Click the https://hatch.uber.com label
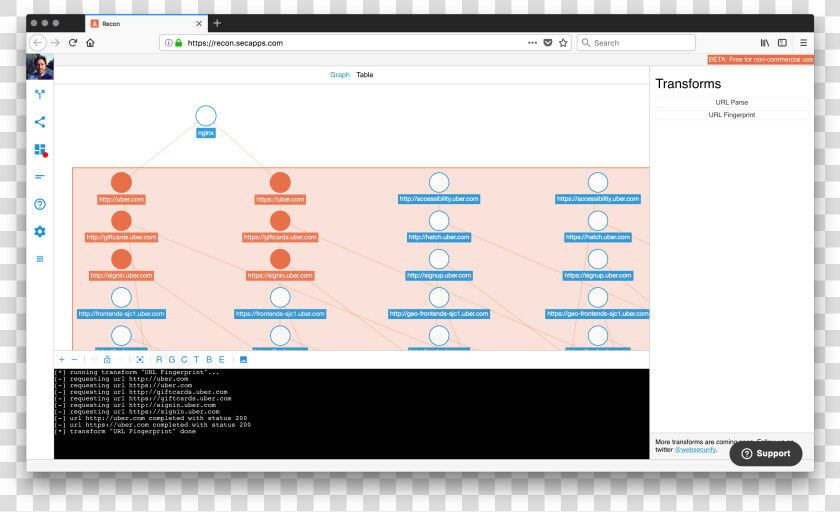Image resolution: width=840 pixels, height=512 pixels. pos(598,237)
